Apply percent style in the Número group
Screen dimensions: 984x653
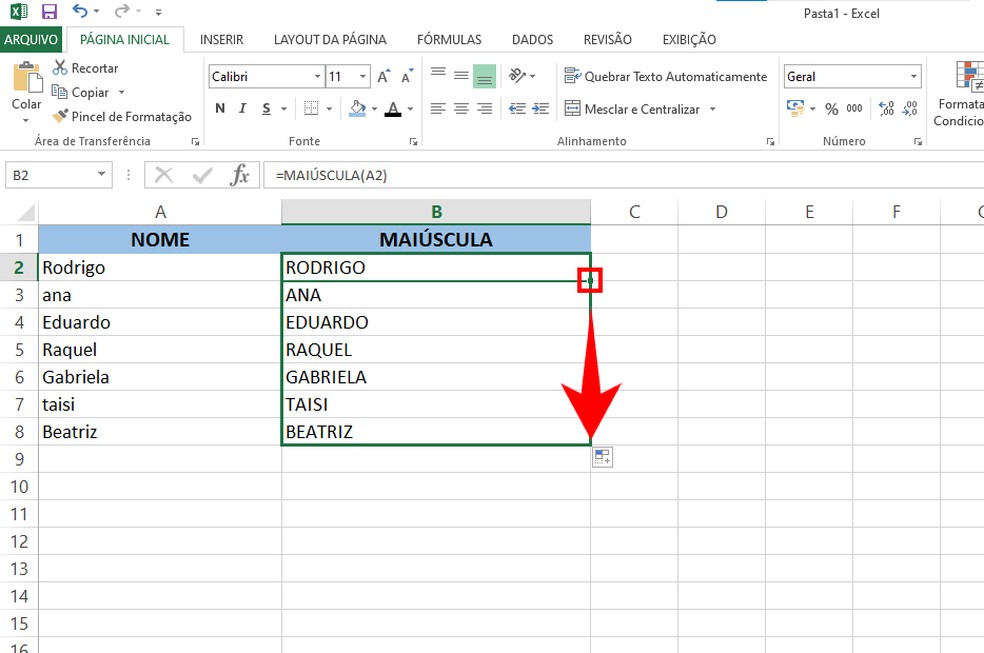832,107
